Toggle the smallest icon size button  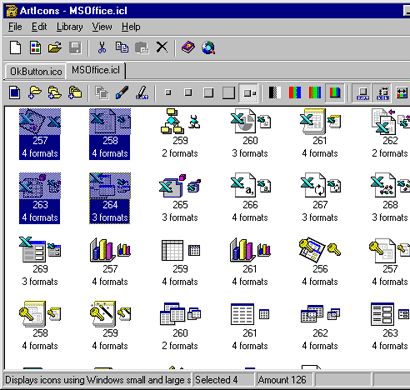[168, 93]
